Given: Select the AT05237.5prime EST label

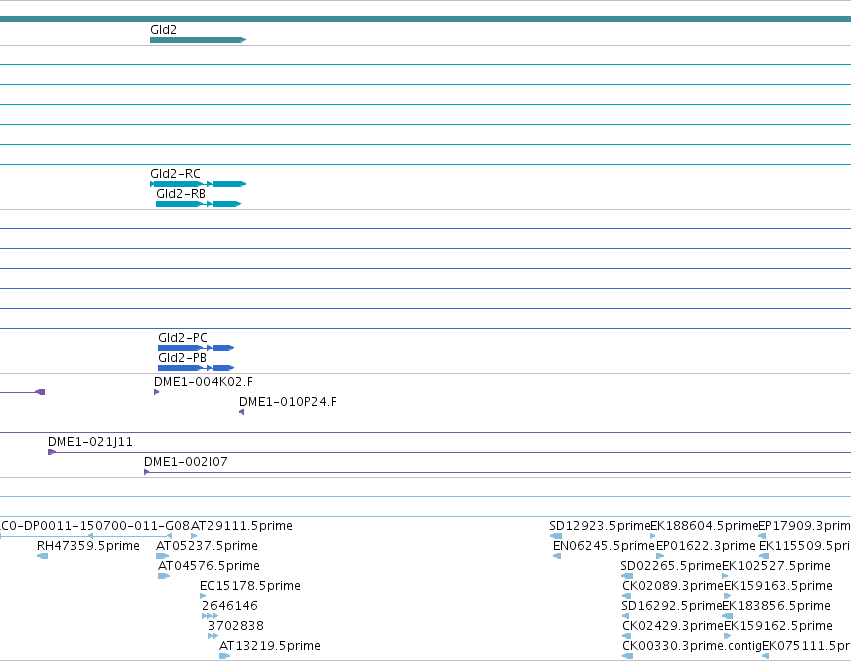Looking at the screenshot, I should [207, 546].
